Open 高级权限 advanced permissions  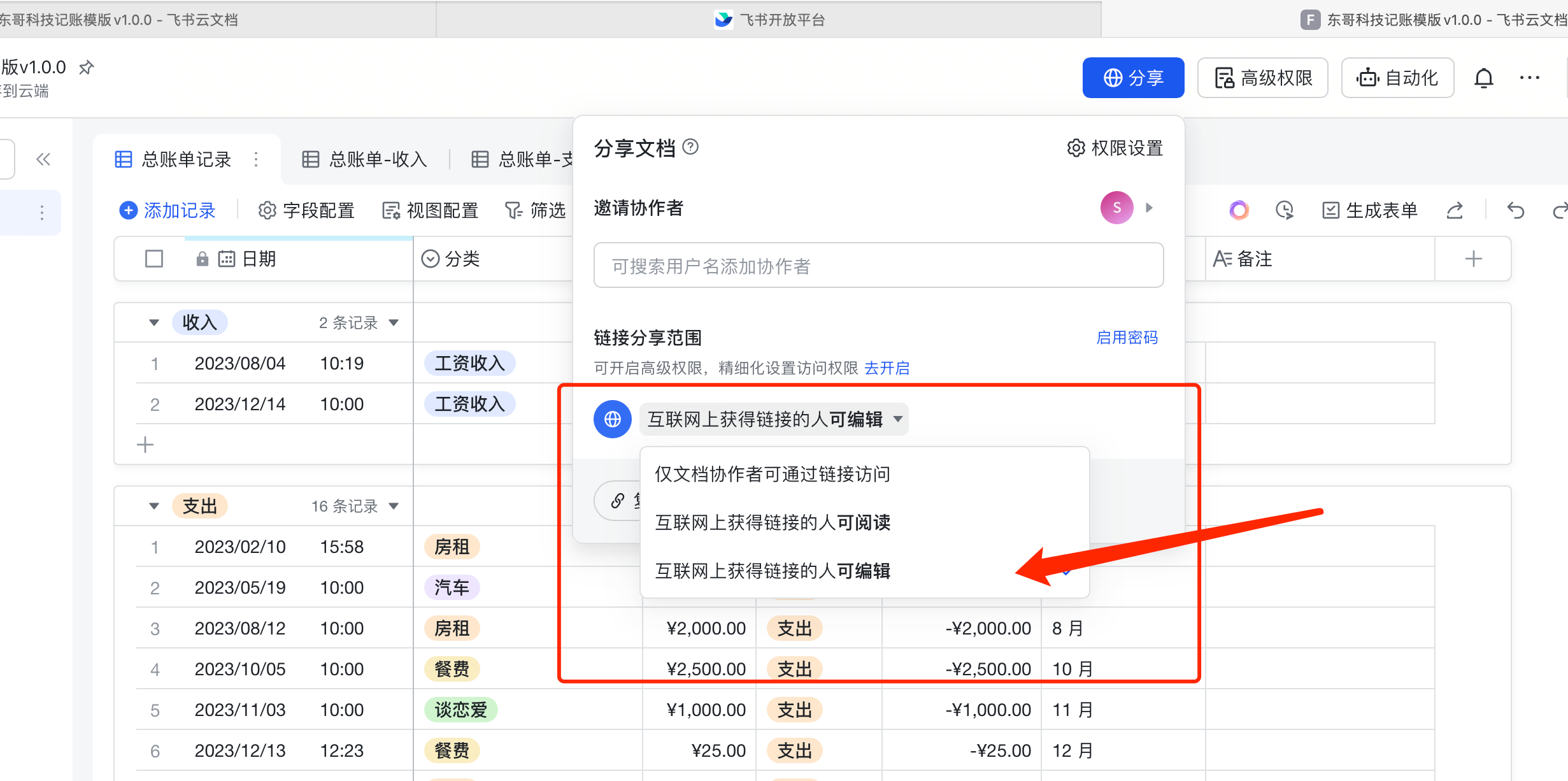(1262, 78)
